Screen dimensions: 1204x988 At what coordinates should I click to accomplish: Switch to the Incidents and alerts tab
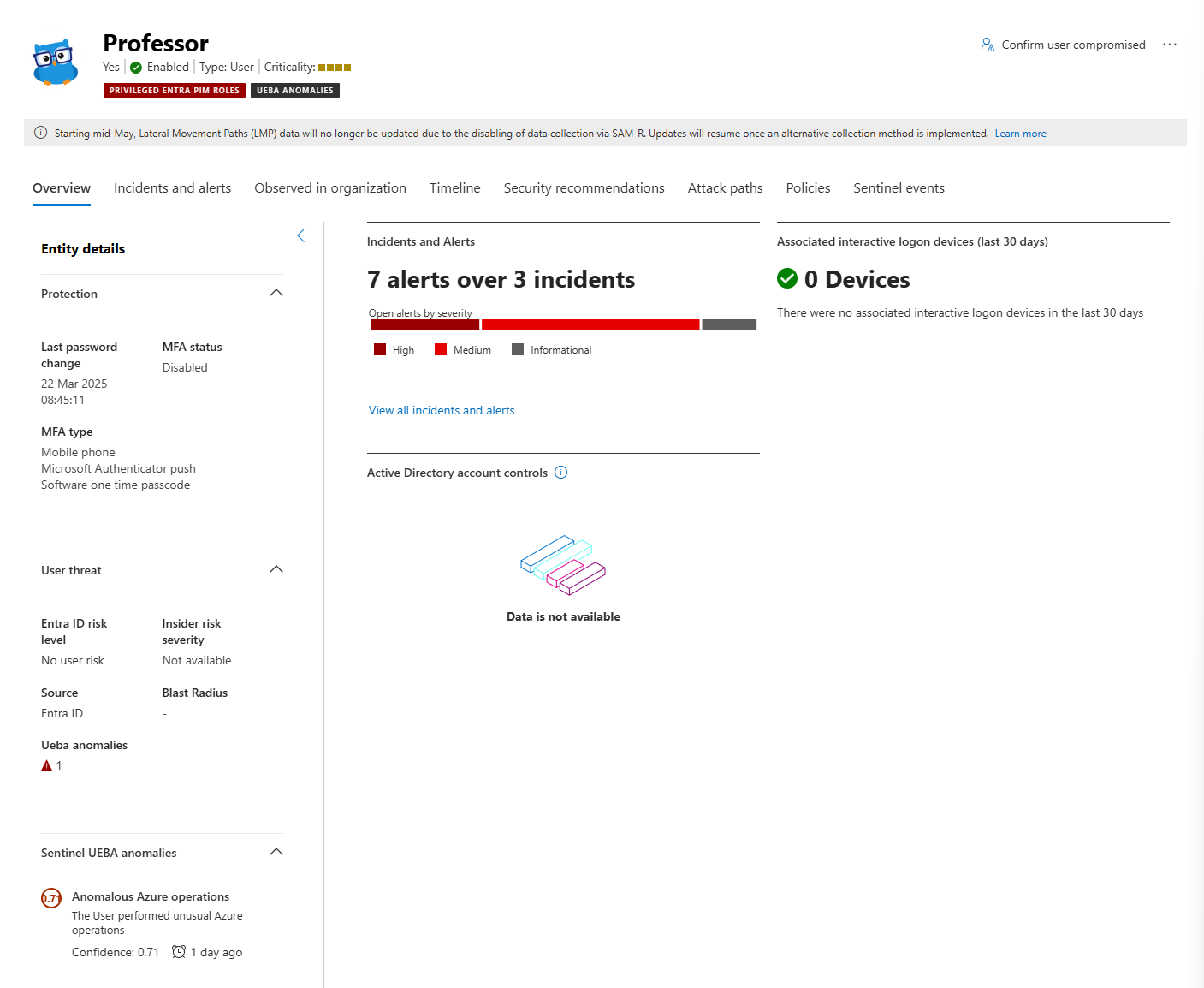172,188
